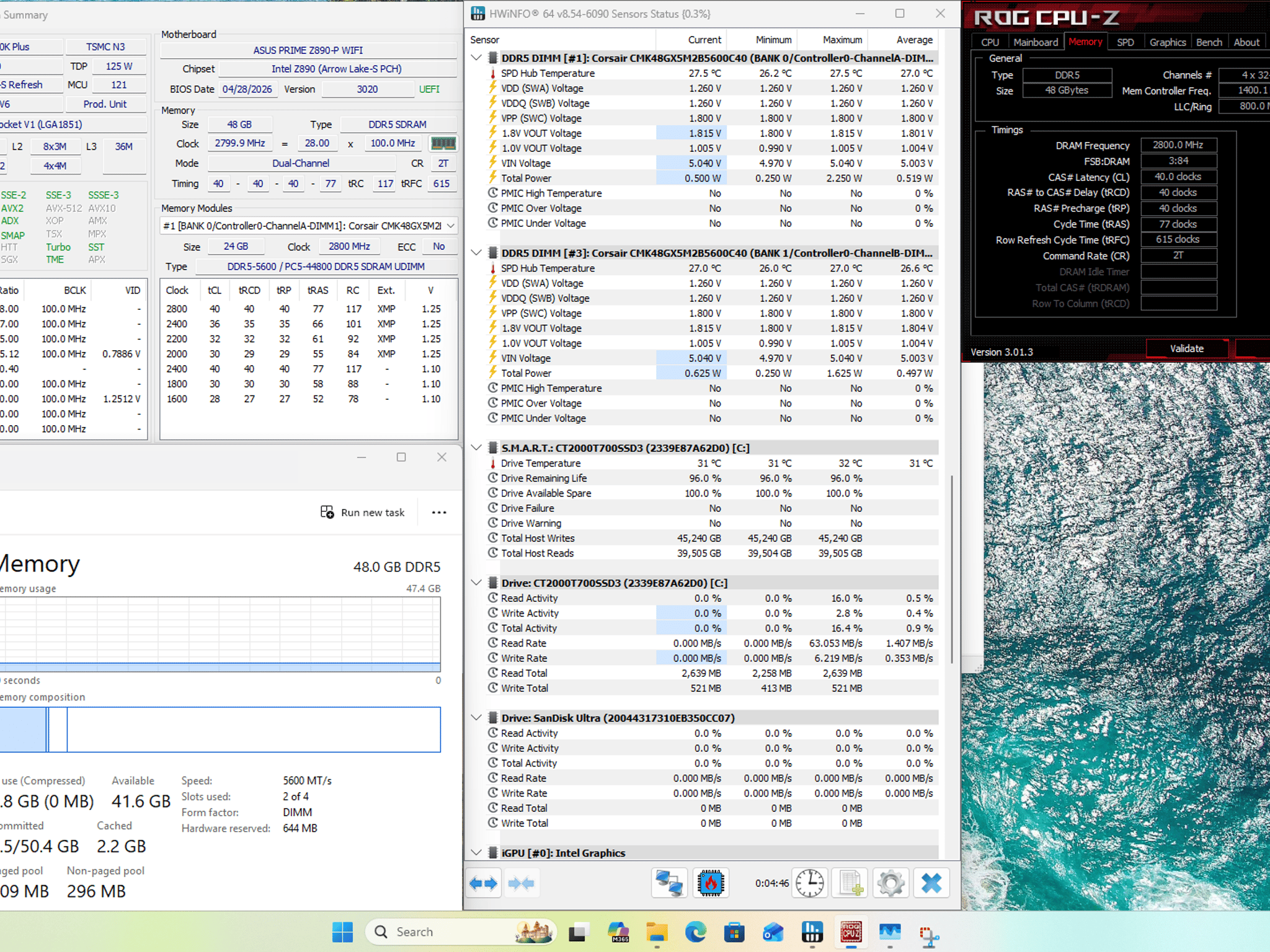Click the Task Manager memory usage graph
1270x952 pixels.
220,635
